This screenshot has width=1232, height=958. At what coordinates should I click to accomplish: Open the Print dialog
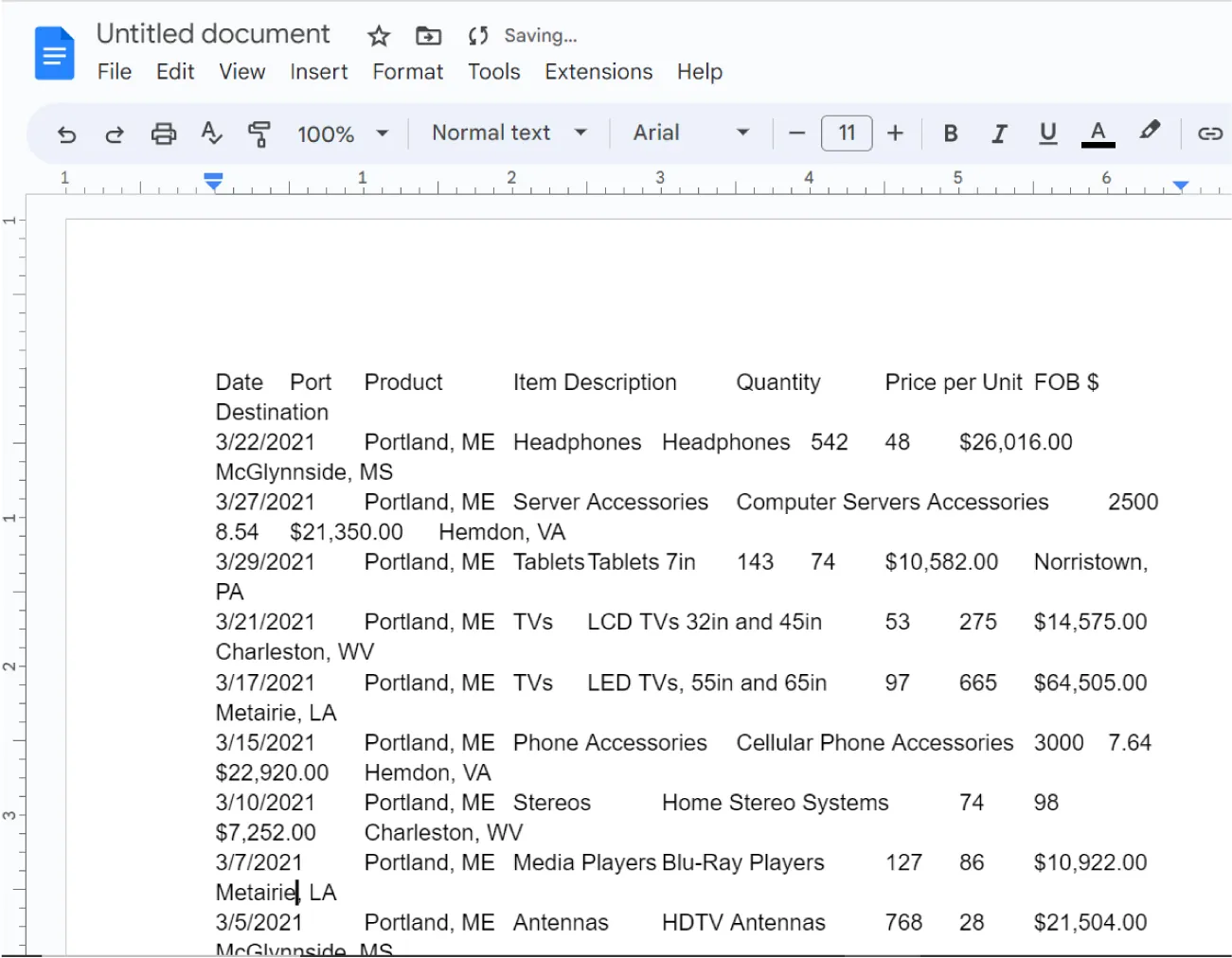click(163, 133)
